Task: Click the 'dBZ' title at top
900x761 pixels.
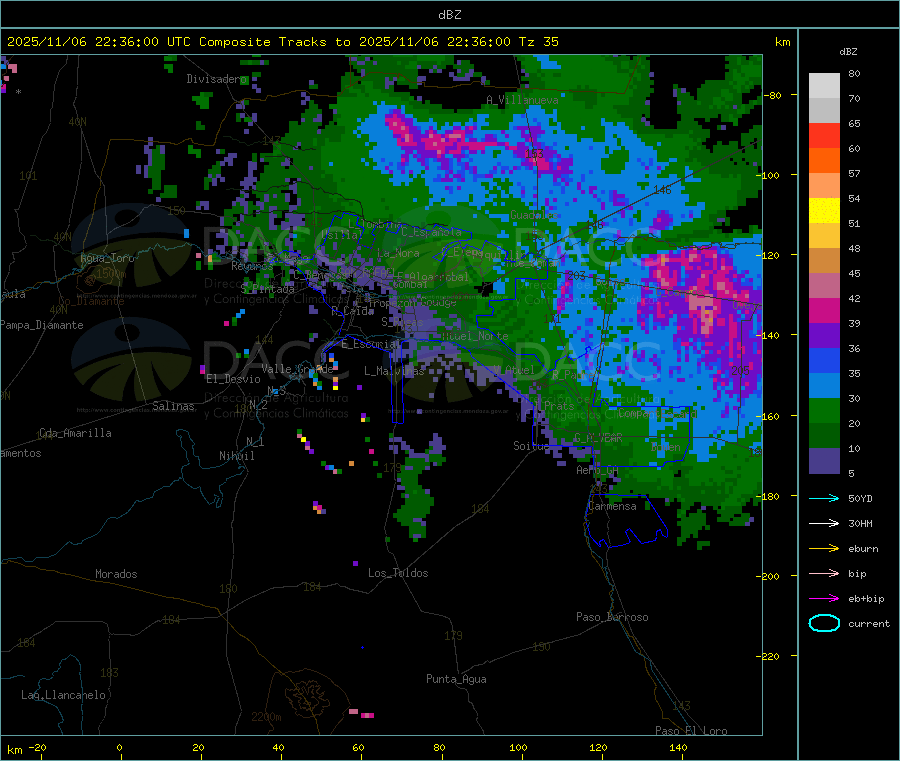Action: pos(449,15)
